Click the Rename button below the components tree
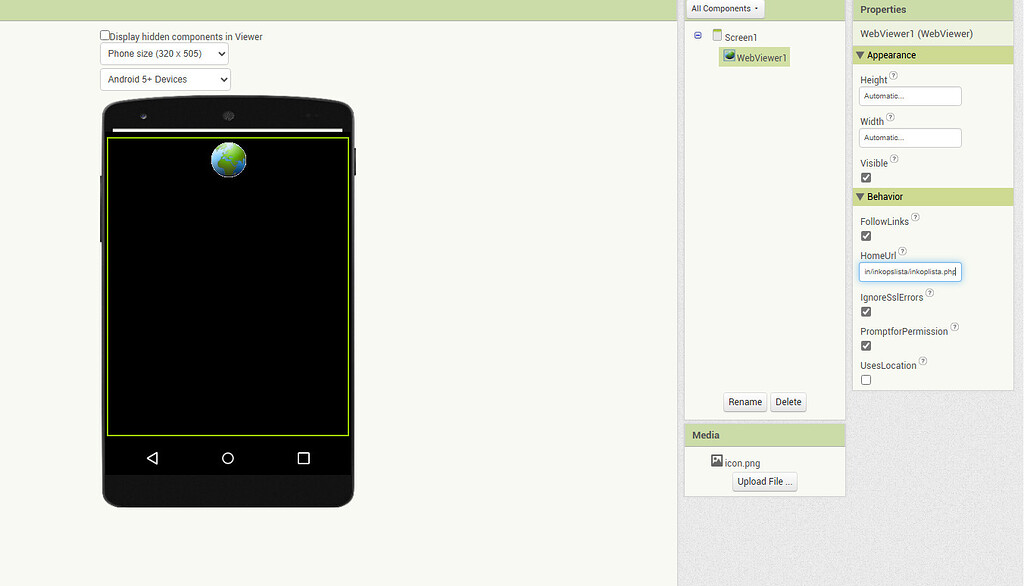The width and height of the screenshot is (1024, 586). pos(745,401)
